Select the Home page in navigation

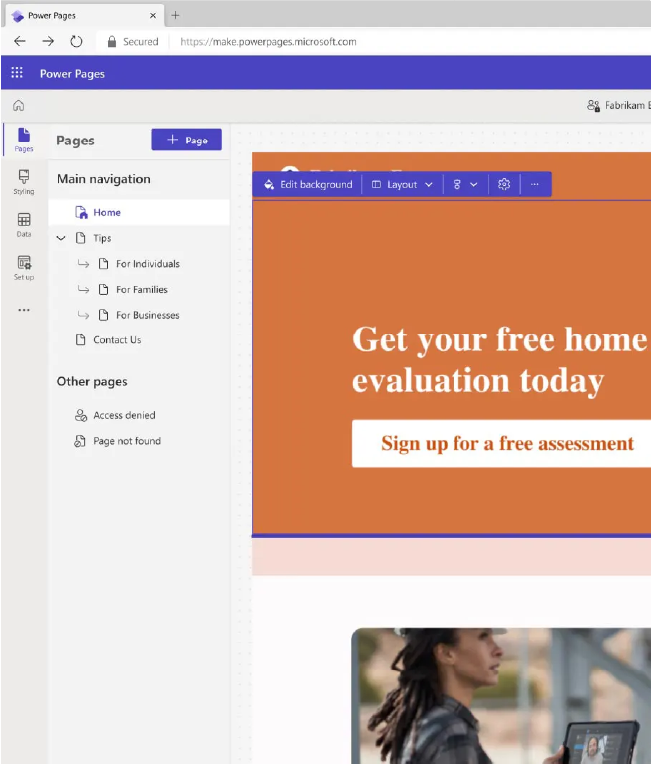[139, 212]
